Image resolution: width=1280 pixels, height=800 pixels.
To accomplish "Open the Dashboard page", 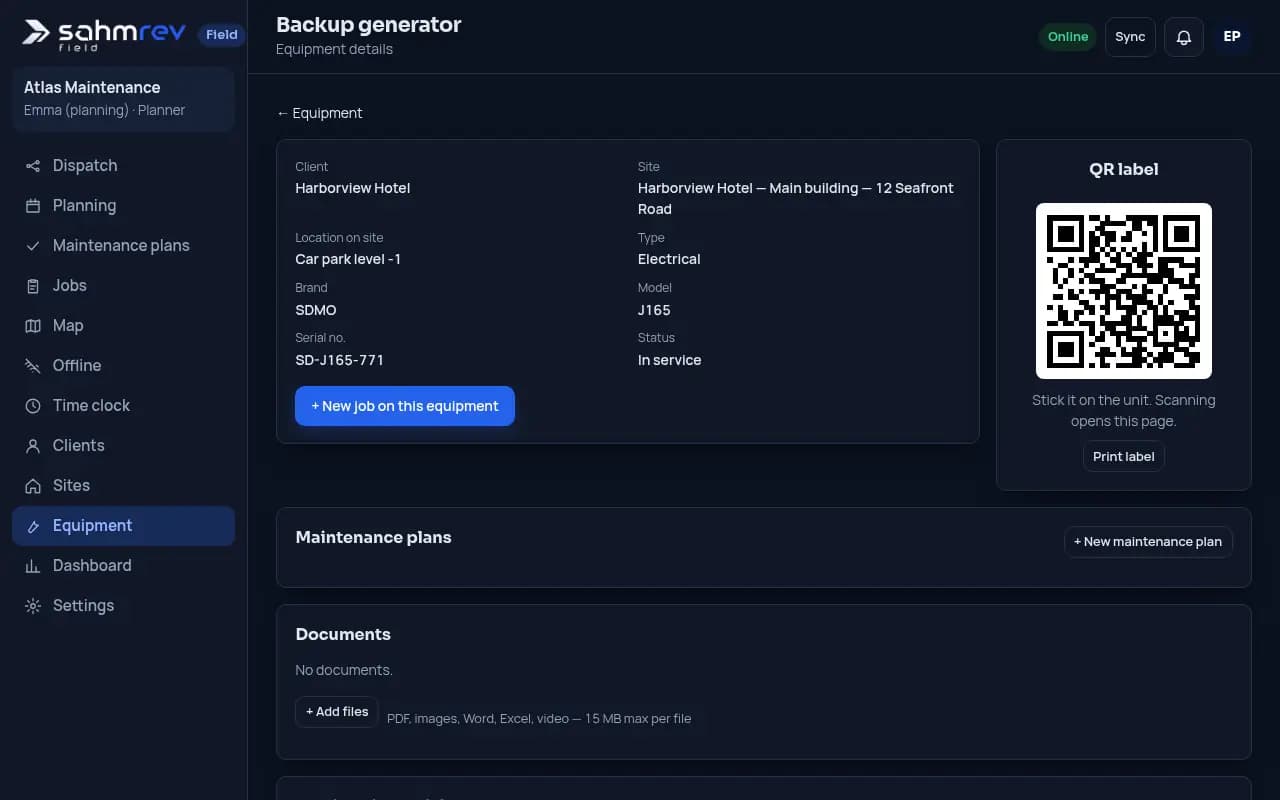I will pos(124,566).
